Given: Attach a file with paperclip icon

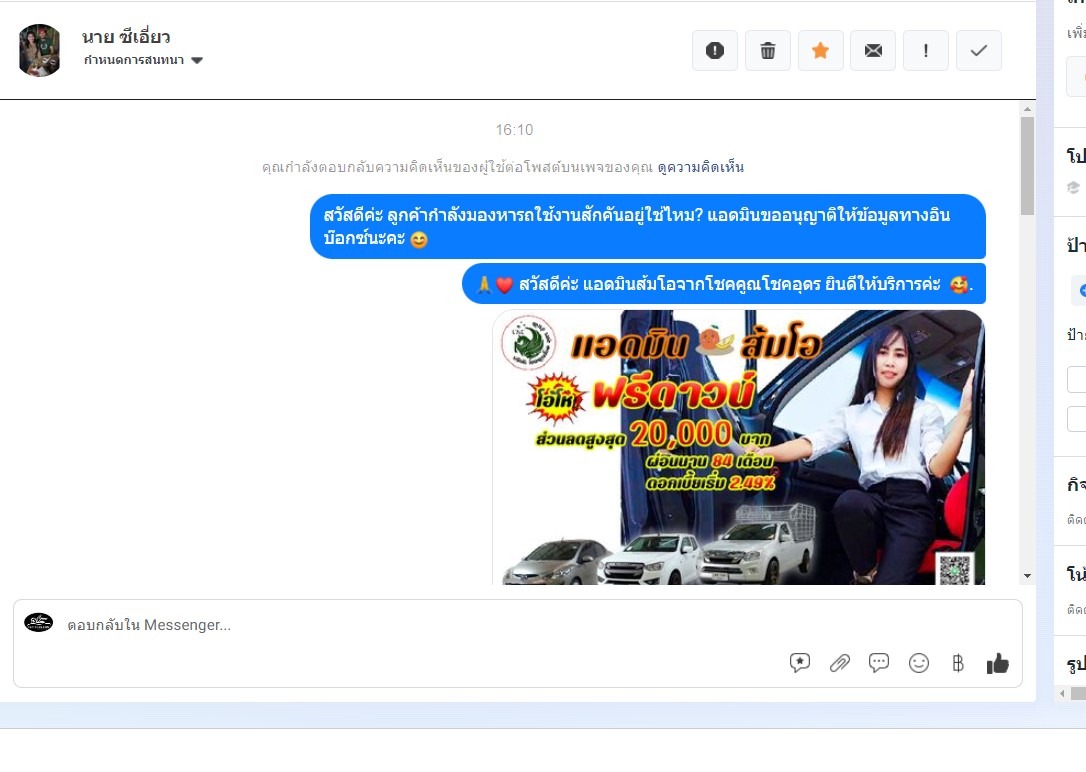Looking at the screenshot, I should click(840, 663).
